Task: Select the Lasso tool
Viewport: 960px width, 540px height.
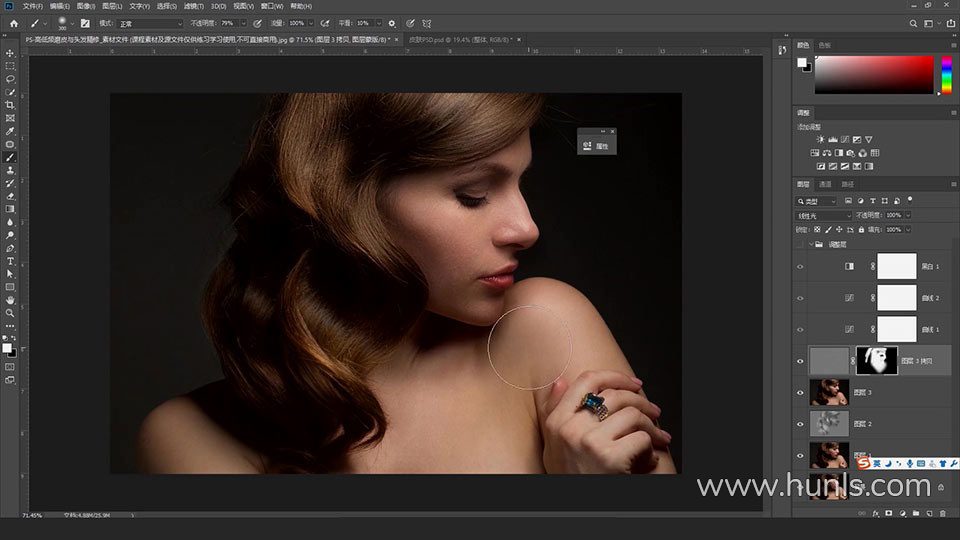Action: (x=10, y=79)
